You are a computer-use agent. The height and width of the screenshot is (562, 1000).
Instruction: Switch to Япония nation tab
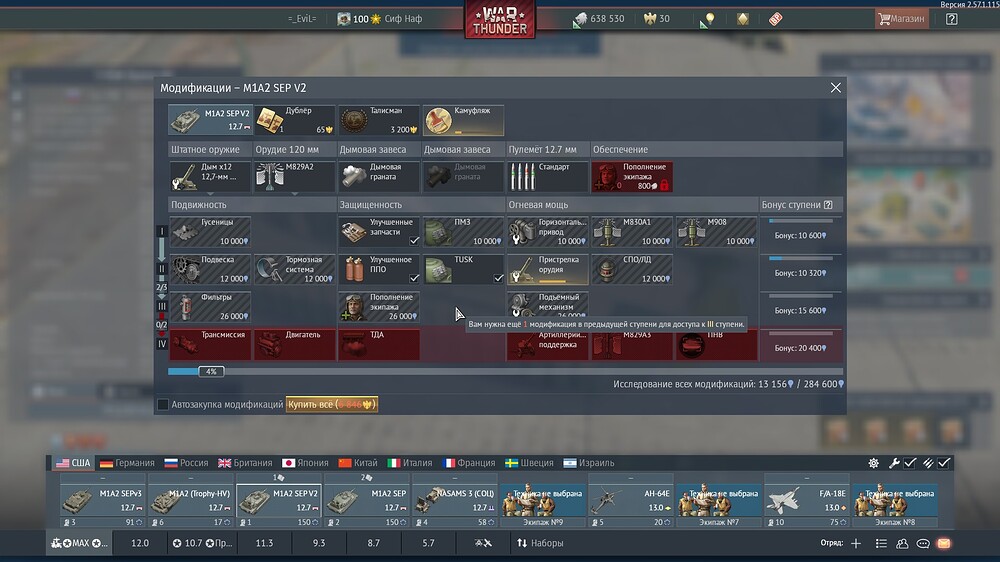pos(305,463)
